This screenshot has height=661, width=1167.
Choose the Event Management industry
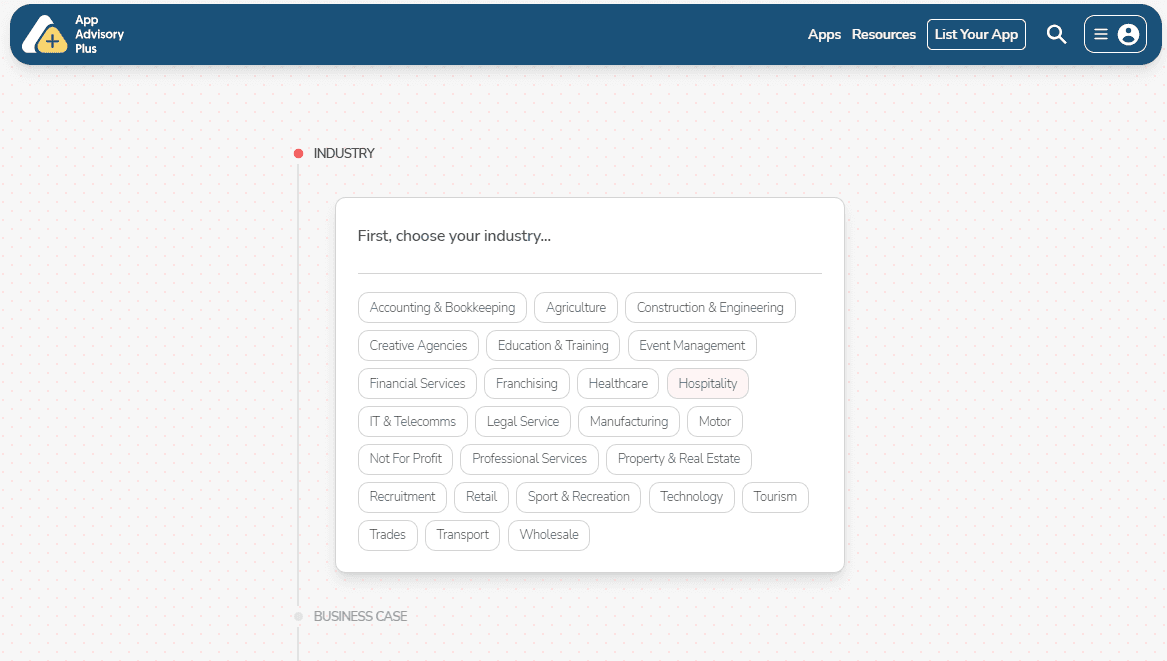pyautogui.click(x=692, y=346)
